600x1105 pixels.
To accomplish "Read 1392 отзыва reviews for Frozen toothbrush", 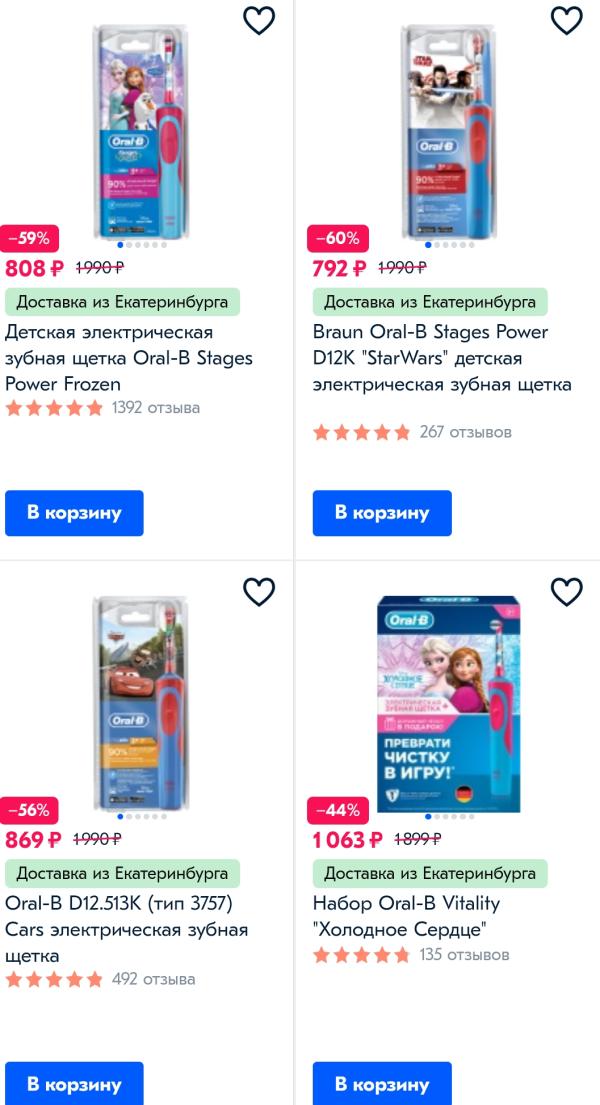I will coord(156,408).
